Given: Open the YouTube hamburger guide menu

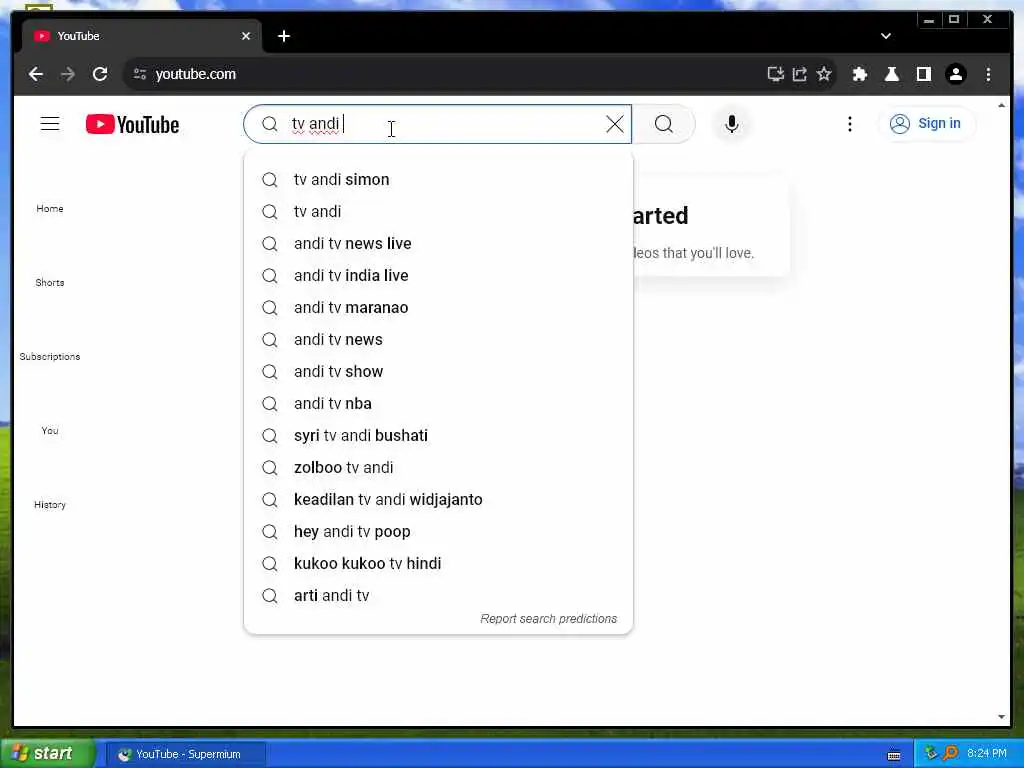Looking at the screenshot, I should pos(50,124).
